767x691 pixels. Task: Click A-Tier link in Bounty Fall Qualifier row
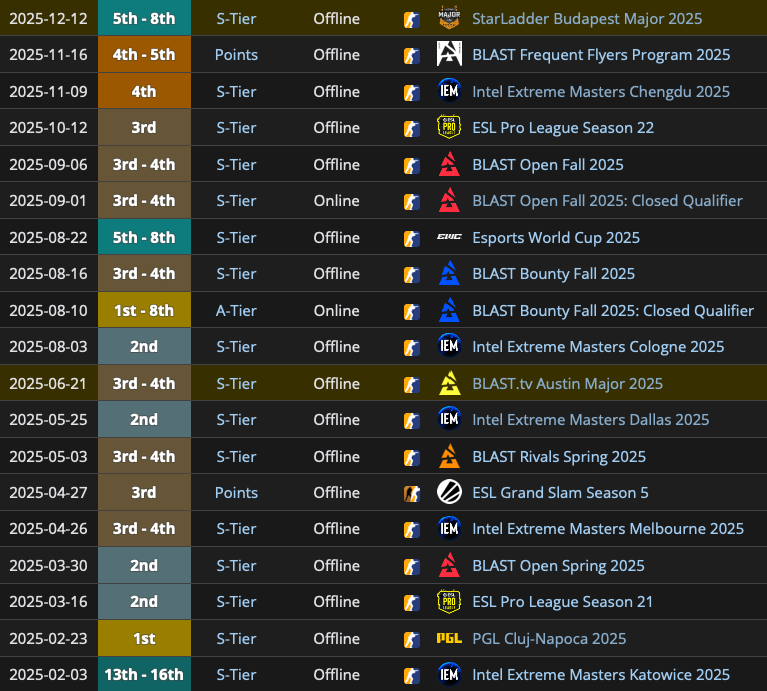click(236, 311)
